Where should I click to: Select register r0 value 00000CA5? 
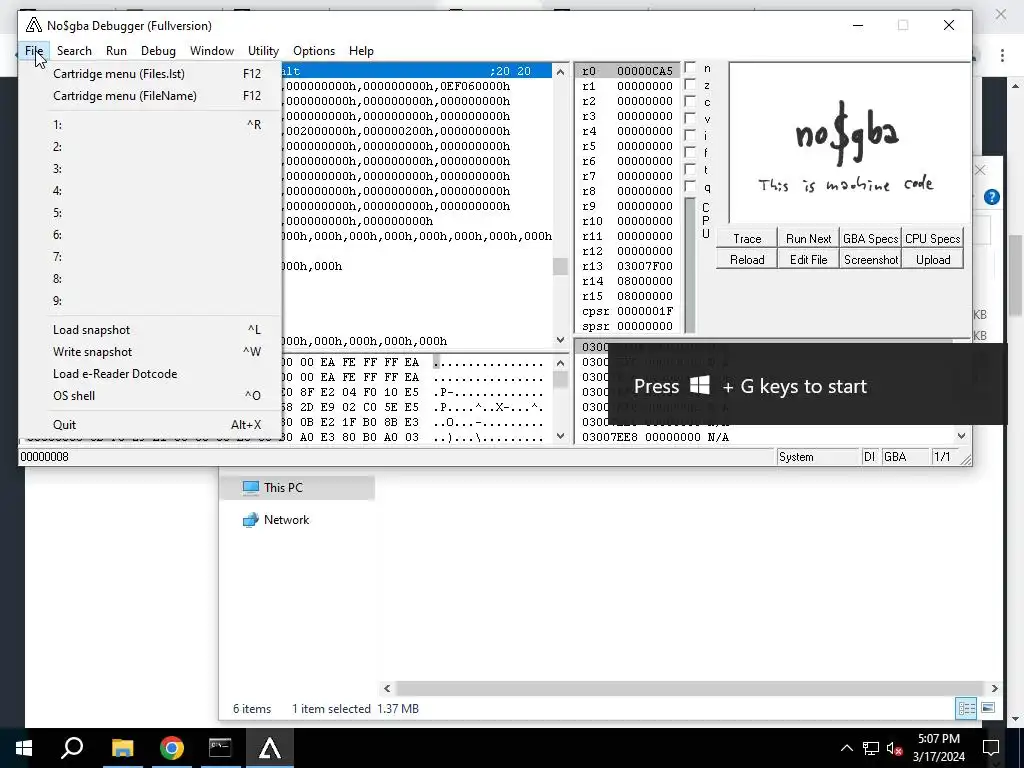click(x=645, y=71)
